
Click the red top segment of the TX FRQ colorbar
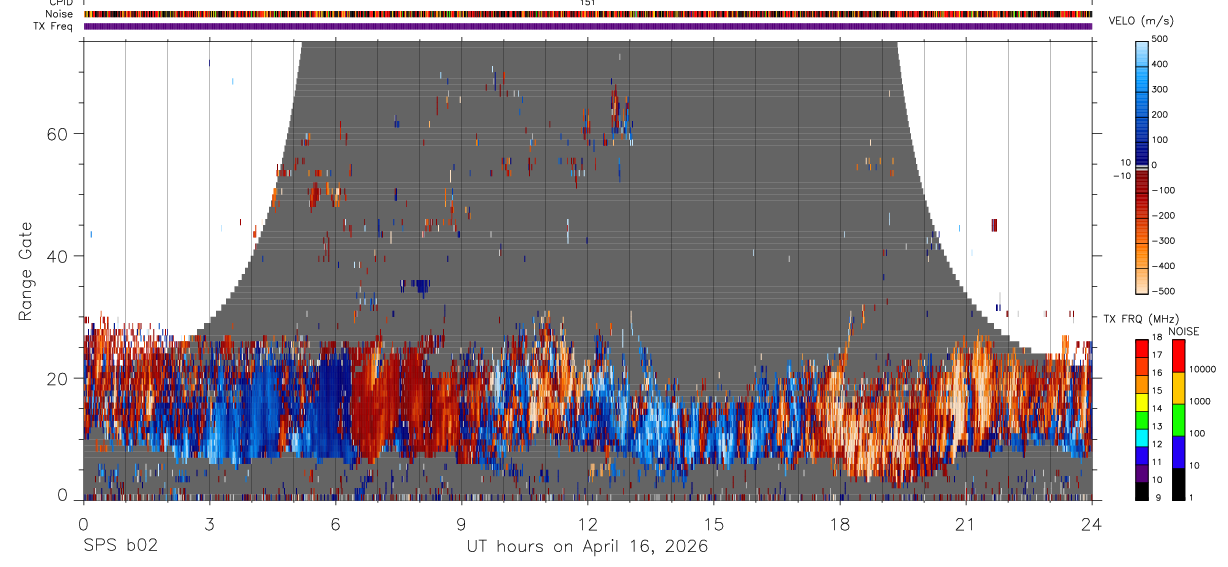click(x=1142, y=348)
